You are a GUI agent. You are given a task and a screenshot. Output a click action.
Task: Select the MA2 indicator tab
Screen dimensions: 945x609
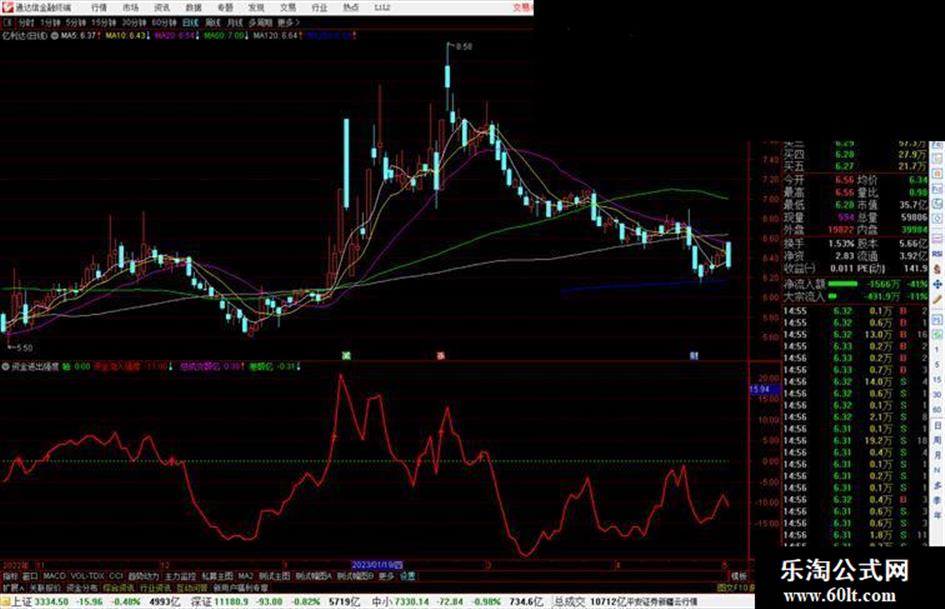tap(245, 576)
